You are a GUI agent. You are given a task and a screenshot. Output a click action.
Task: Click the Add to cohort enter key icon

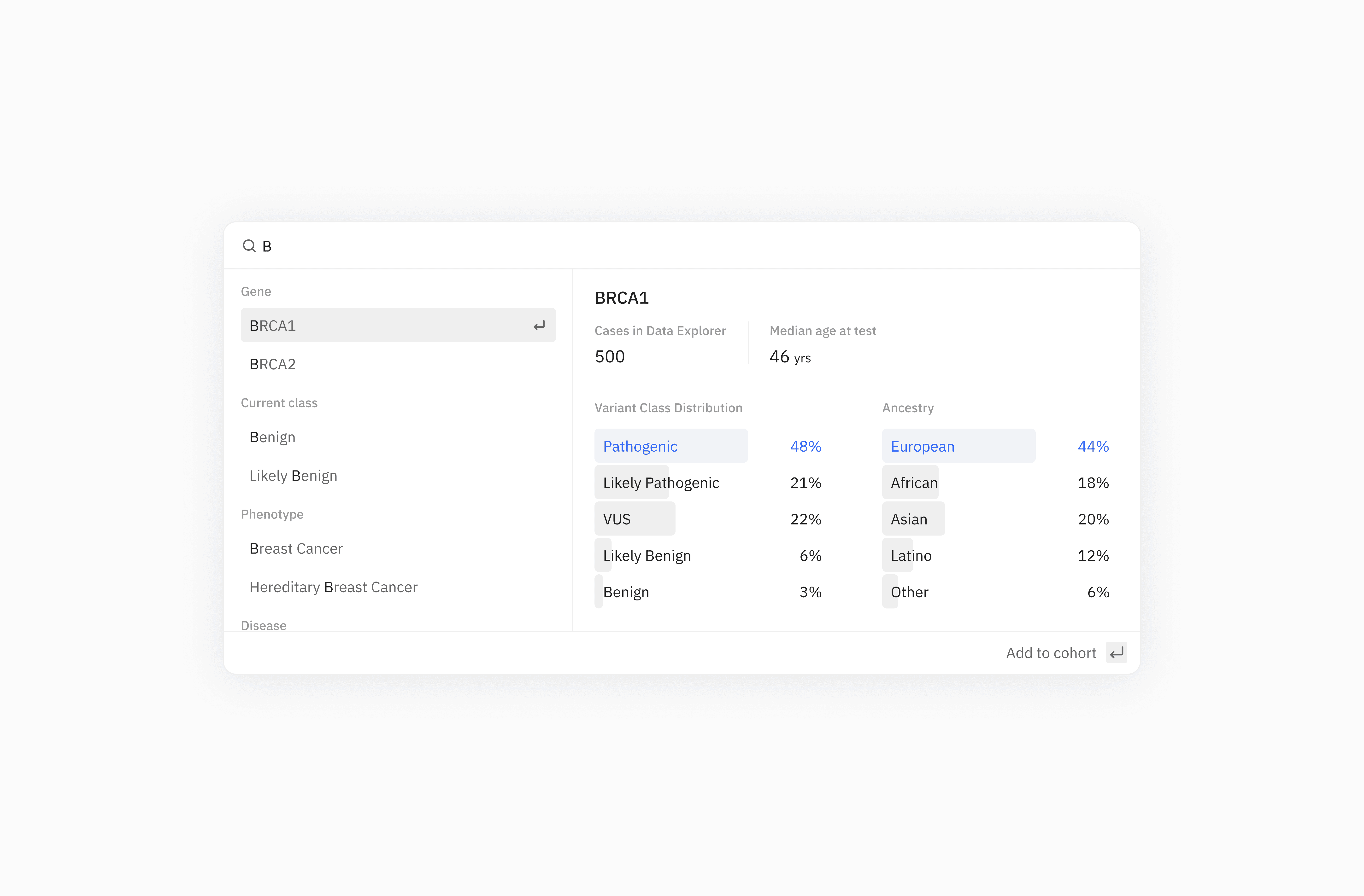click(x=1116, y=652)
